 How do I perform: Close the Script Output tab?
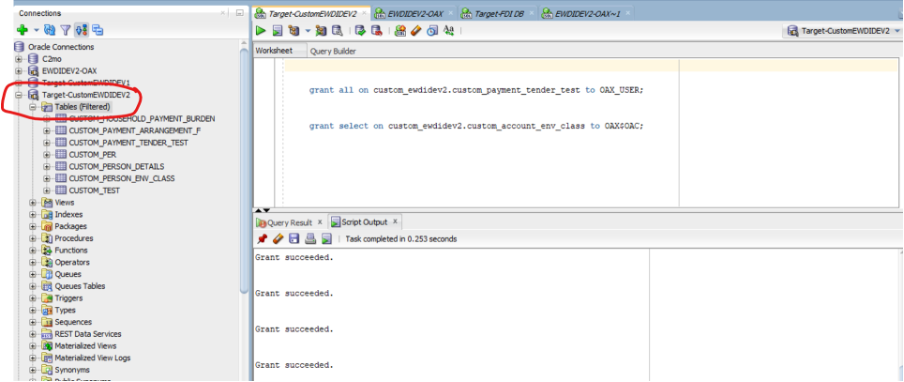[x=395, y=222]
